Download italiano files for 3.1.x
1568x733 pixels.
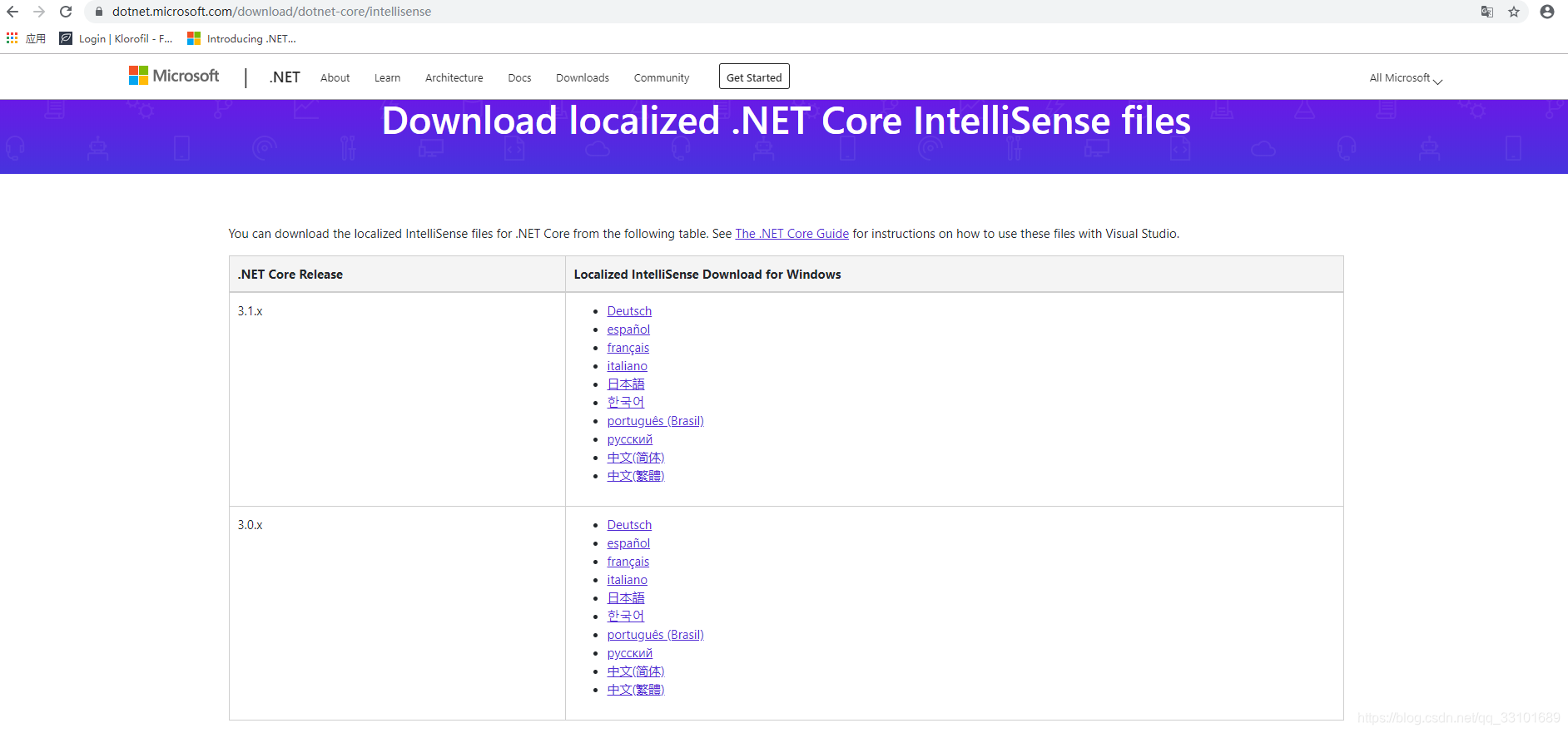(627, 366)
